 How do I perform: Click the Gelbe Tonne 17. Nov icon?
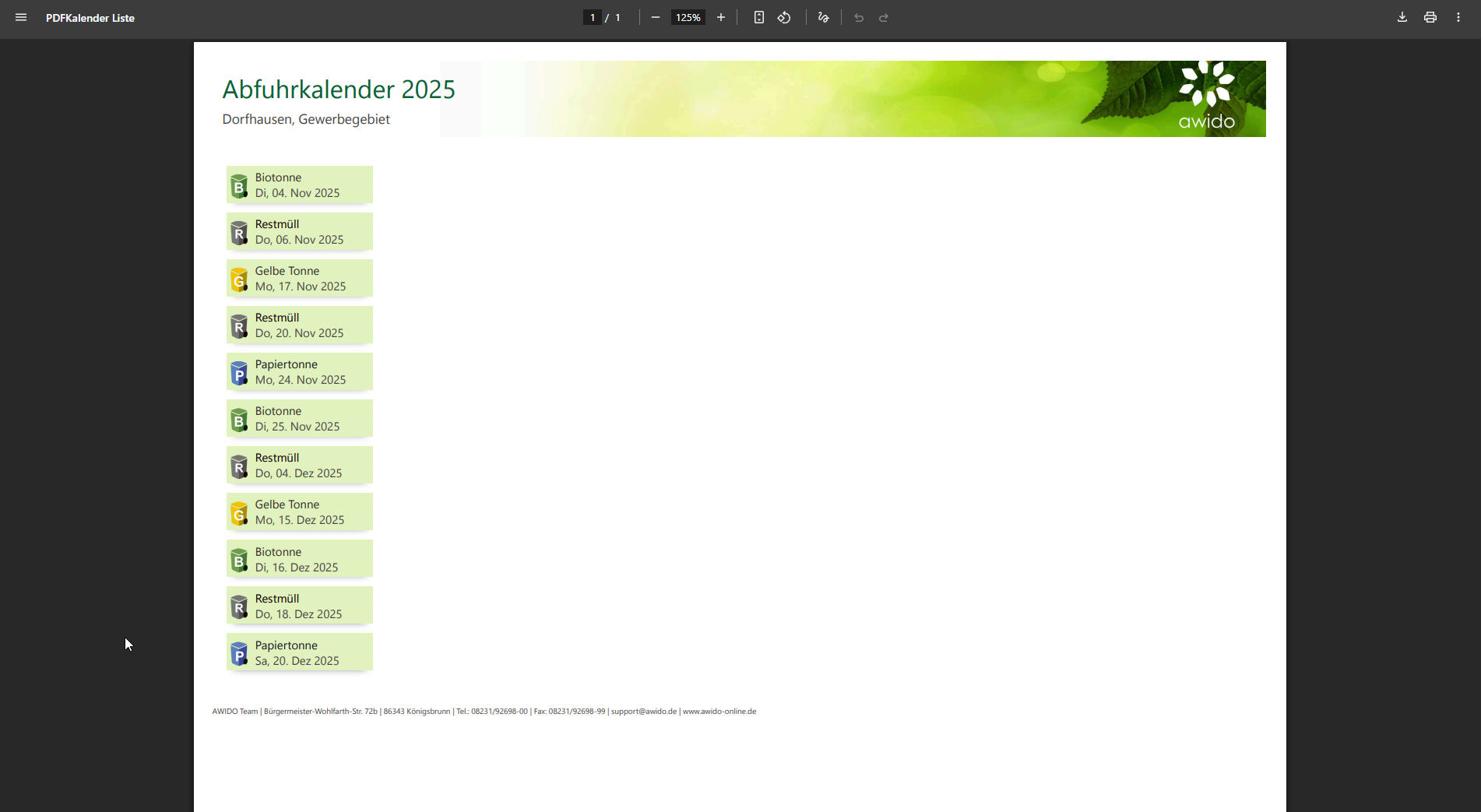pos(239,279)
